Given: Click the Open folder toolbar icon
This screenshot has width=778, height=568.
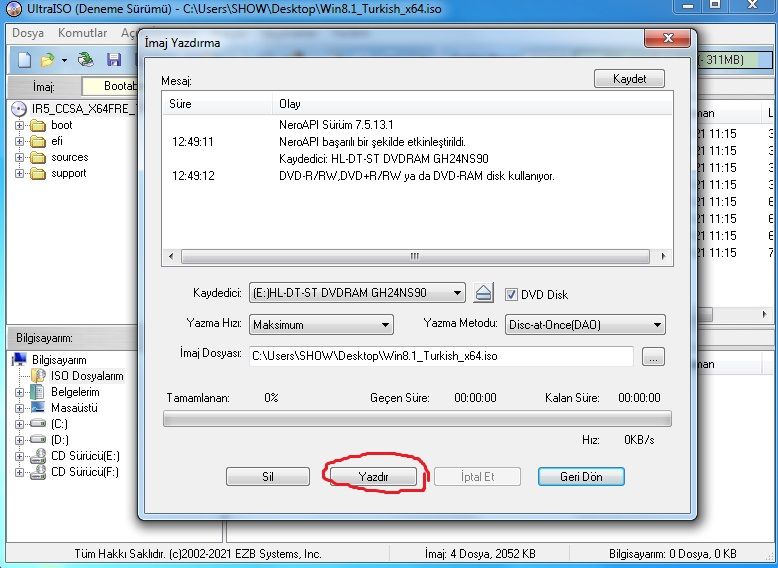Looking at the screenshot, I should point(48,60).
